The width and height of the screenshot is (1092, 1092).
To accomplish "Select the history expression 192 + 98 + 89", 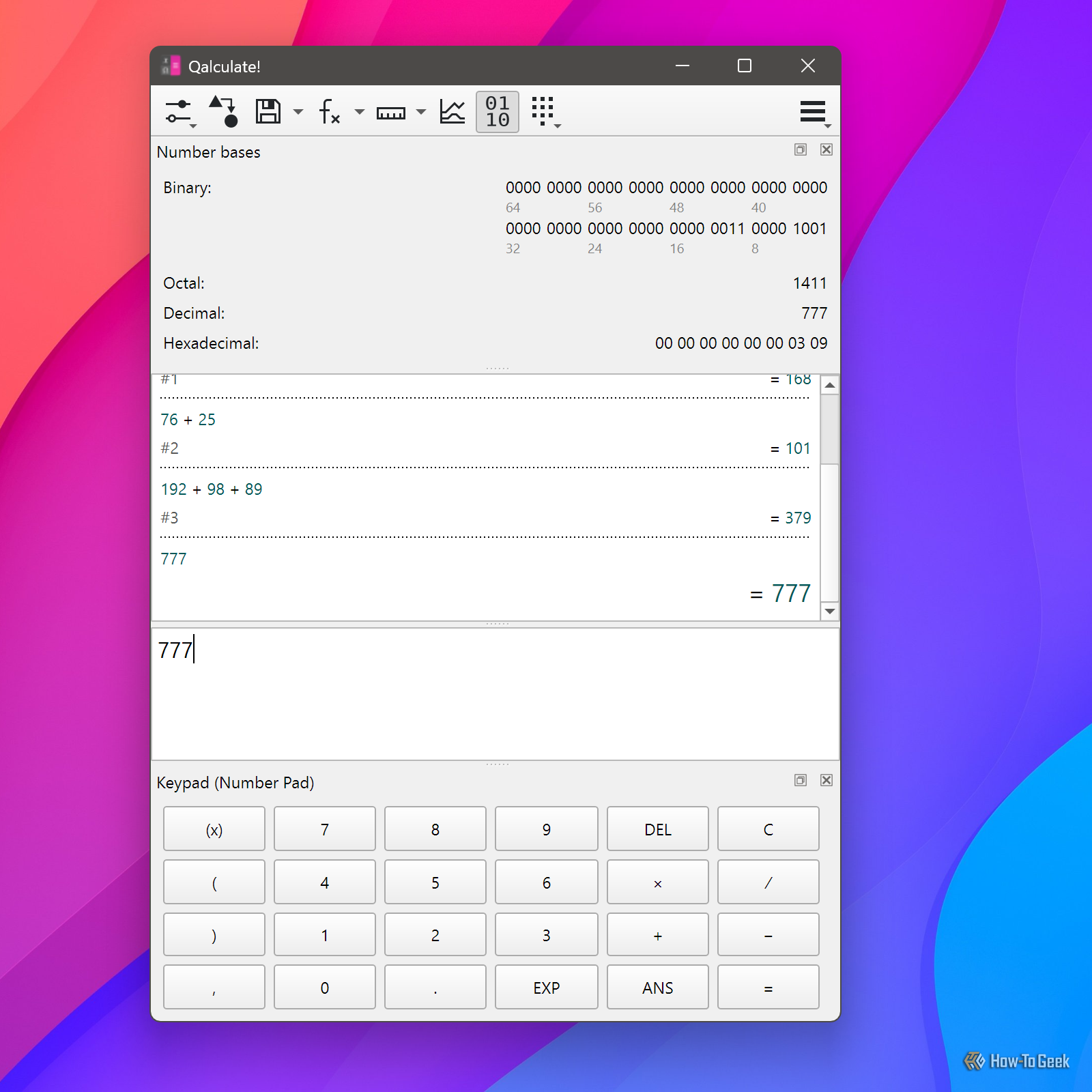I will (212, 489).
